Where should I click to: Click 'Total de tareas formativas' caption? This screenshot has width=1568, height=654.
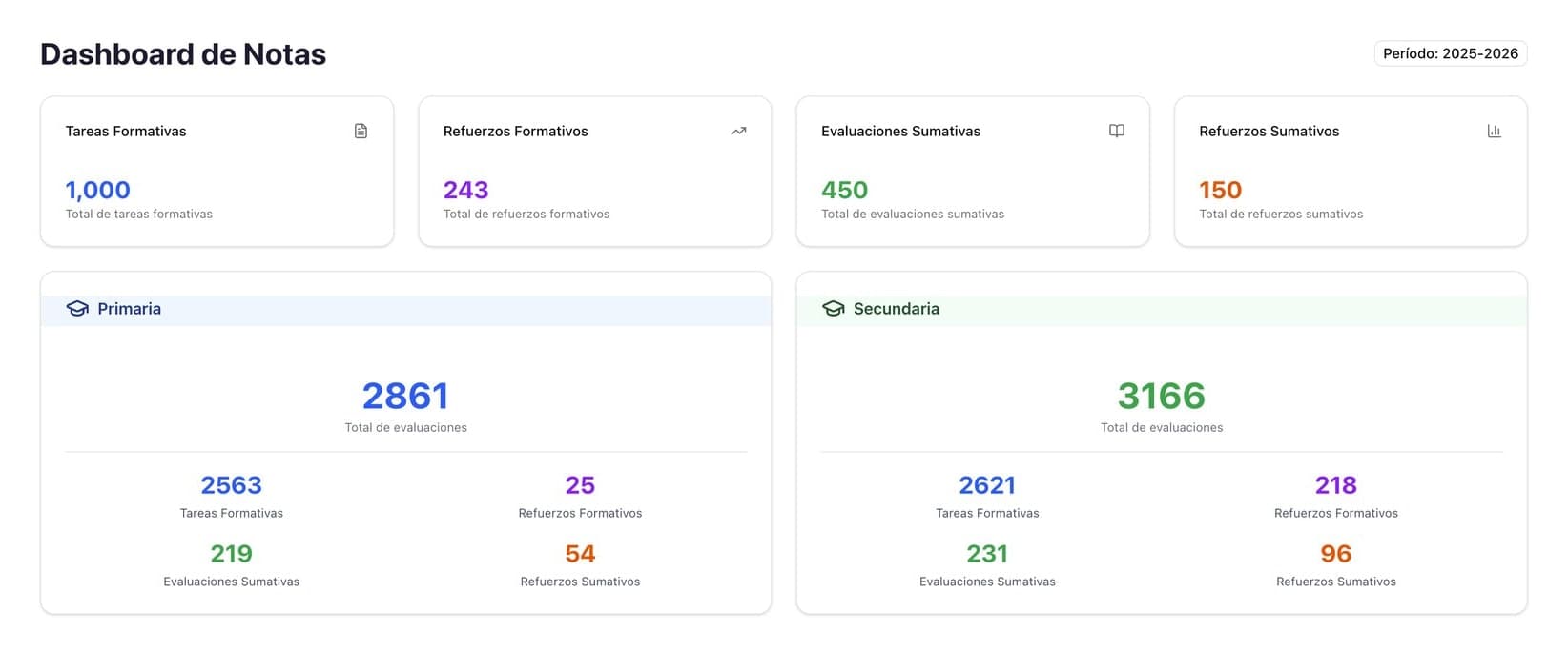coord(139,215)
